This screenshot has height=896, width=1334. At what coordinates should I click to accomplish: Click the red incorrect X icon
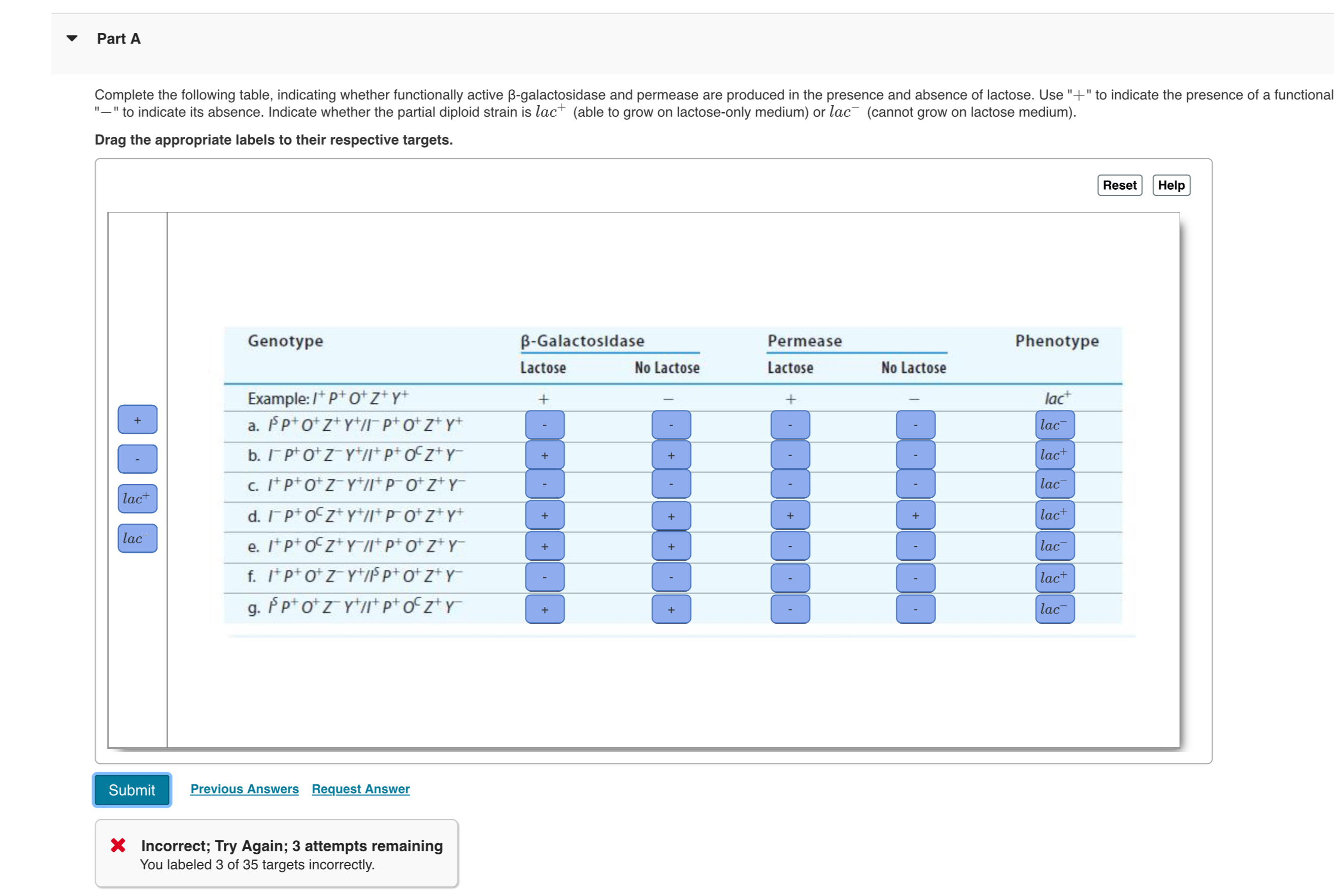point(118,845)
